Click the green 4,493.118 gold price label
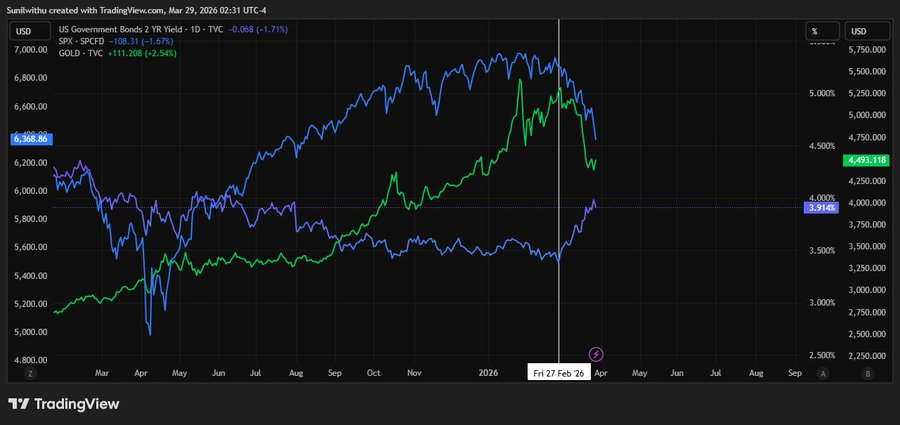Image resolution: width=900 pixels, height=425 pixels. pos(866,160)
